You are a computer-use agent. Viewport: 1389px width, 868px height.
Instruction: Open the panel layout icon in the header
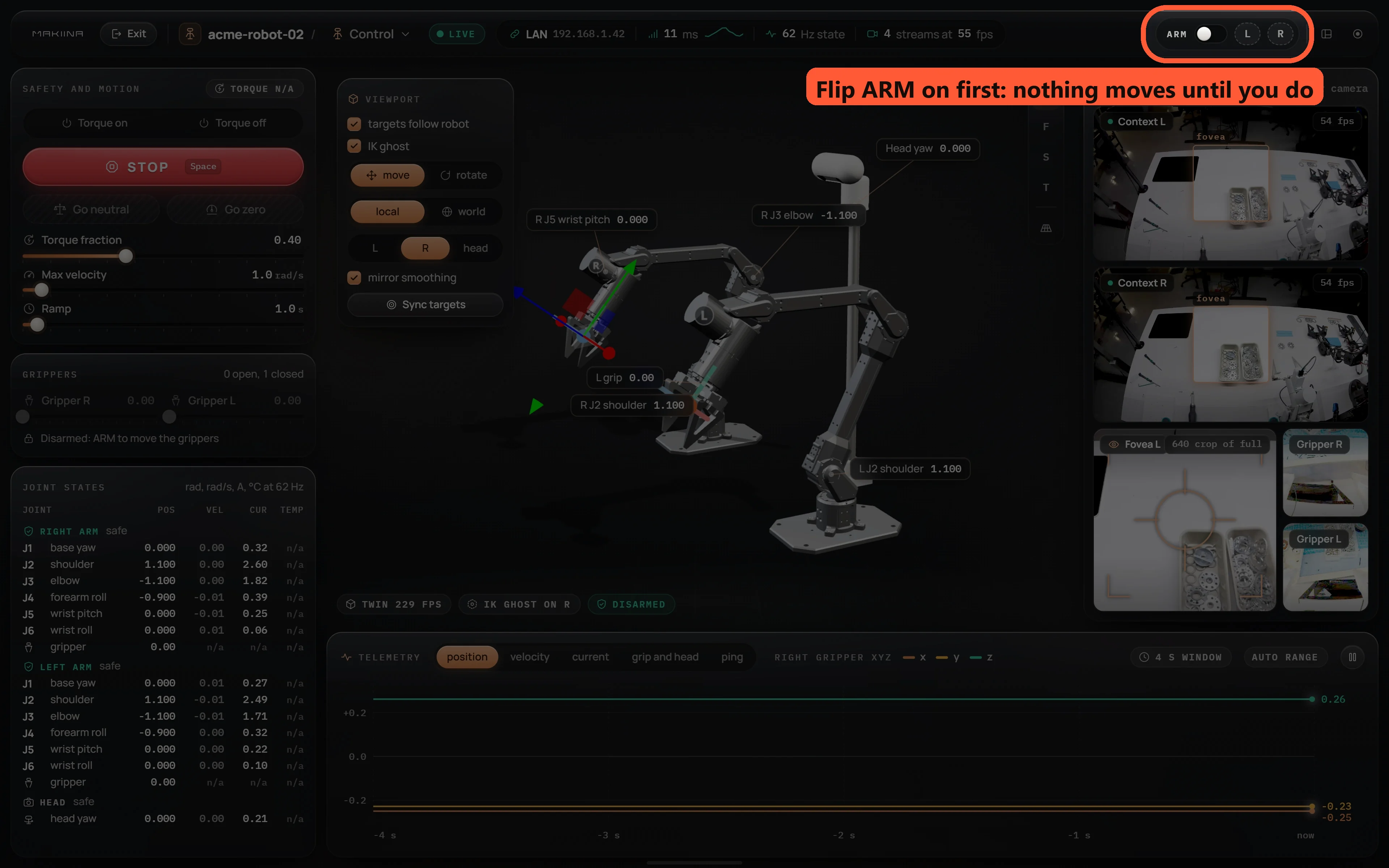[x=1326, y=34]
